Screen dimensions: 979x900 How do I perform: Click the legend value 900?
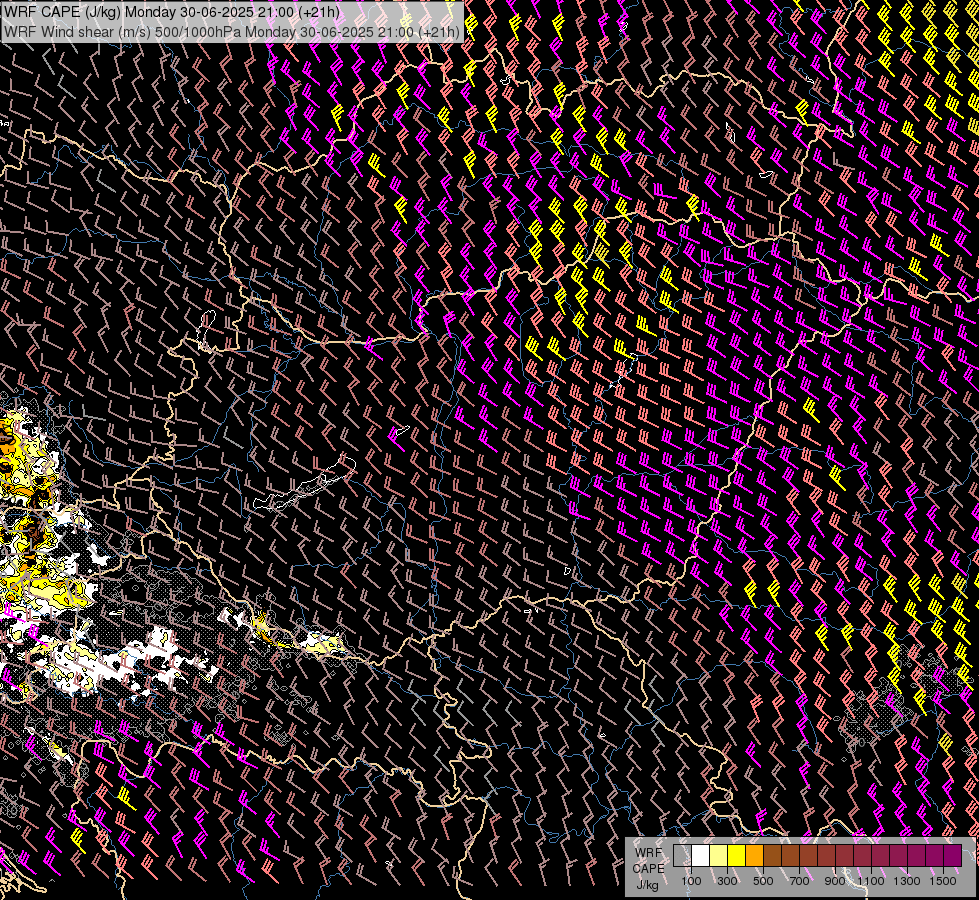click(x=835, y=881)
